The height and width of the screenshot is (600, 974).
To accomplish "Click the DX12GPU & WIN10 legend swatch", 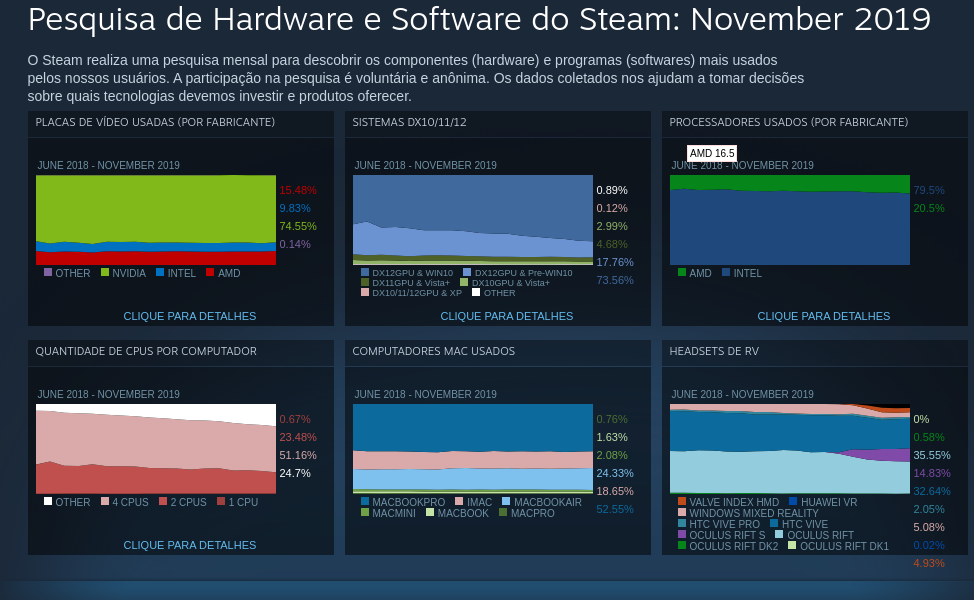I will pyautogui.click(x=365, y=272).
